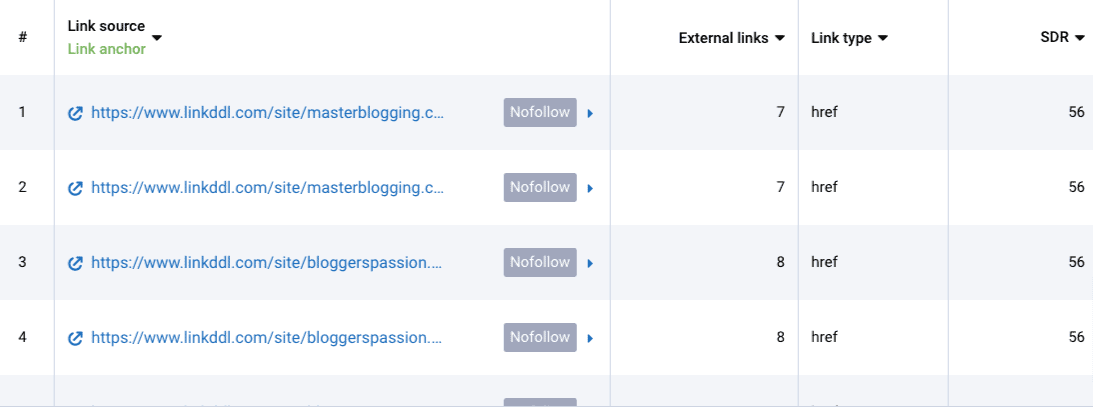Open external link icon in row 1

tap(75, 113)
